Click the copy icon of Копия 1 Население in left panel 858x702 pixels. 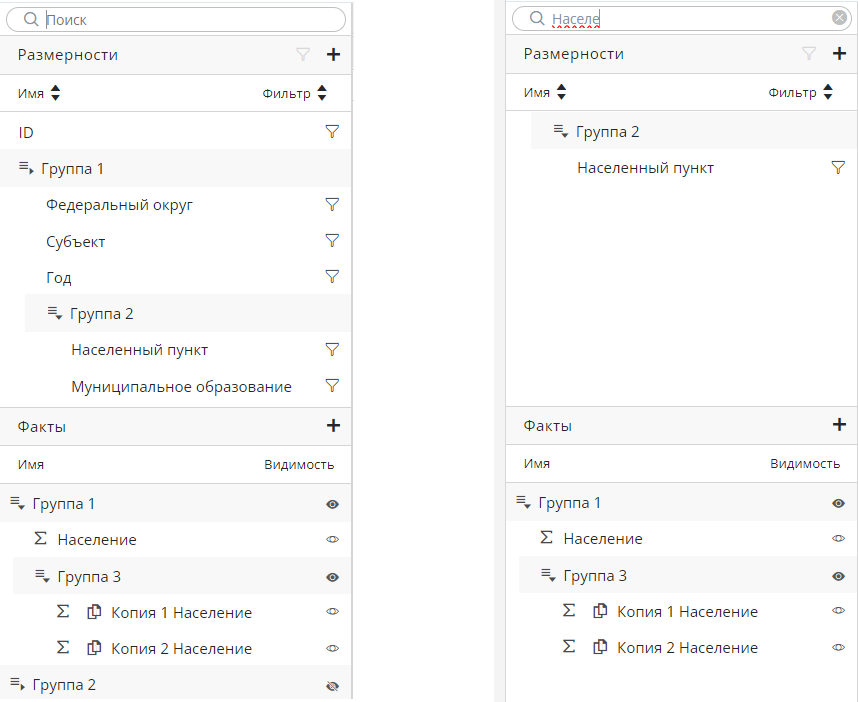[95, 612]
